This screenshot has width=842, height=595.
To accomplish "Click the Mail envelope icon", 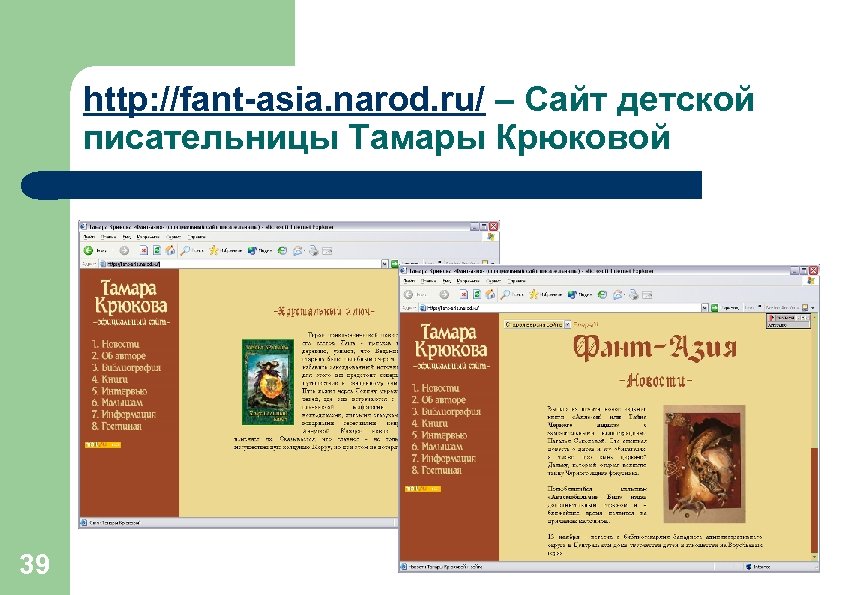I will [618, 293].
